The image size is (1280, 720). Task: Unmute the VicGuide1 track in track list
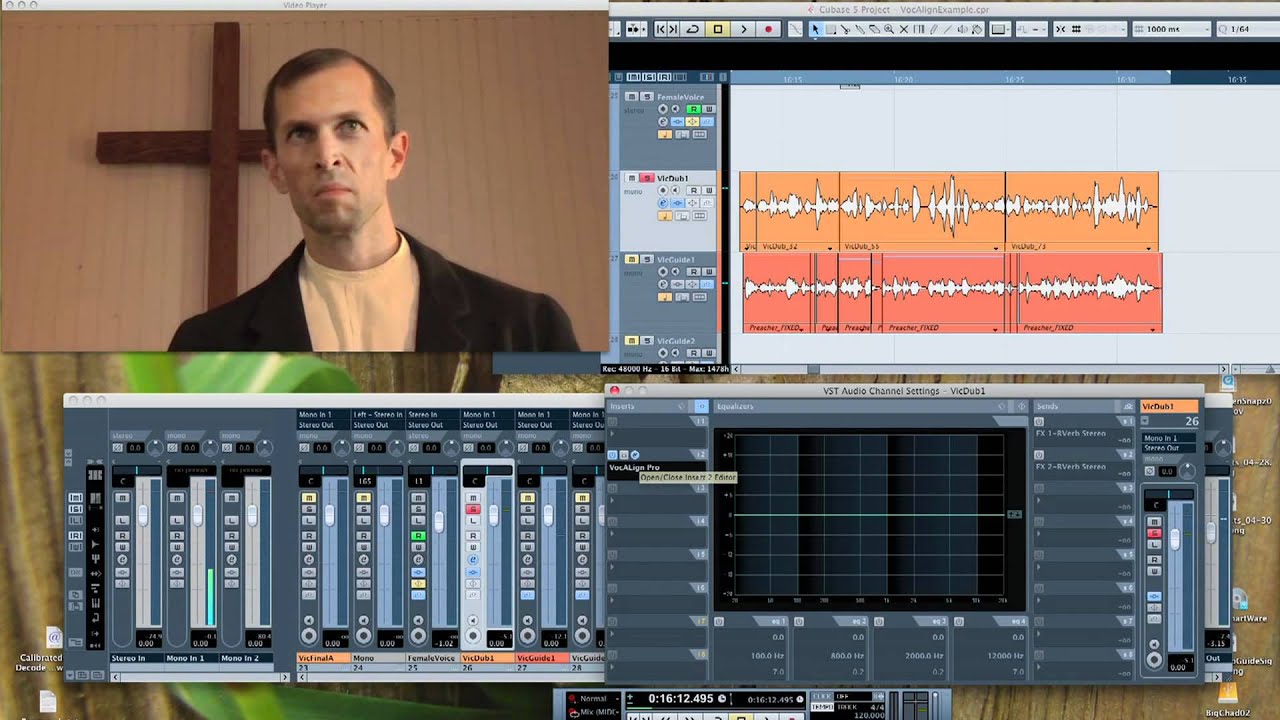(632, 259)
